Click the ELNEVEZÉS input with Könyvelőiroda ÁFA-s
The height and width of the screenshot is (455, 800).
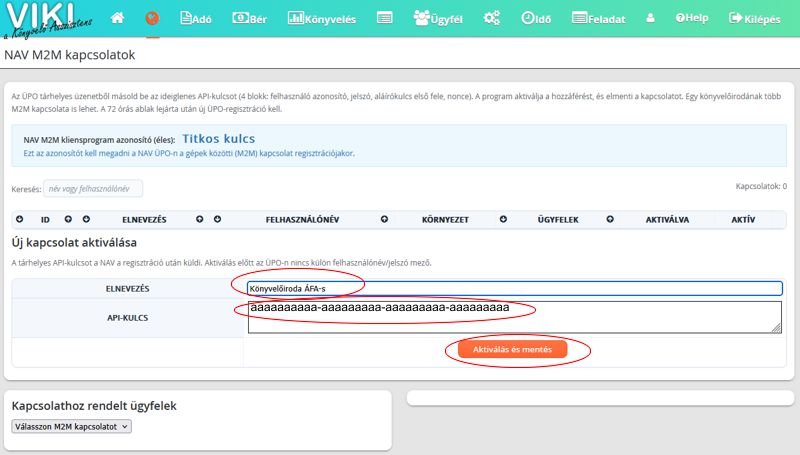click(x=514, y=289)
